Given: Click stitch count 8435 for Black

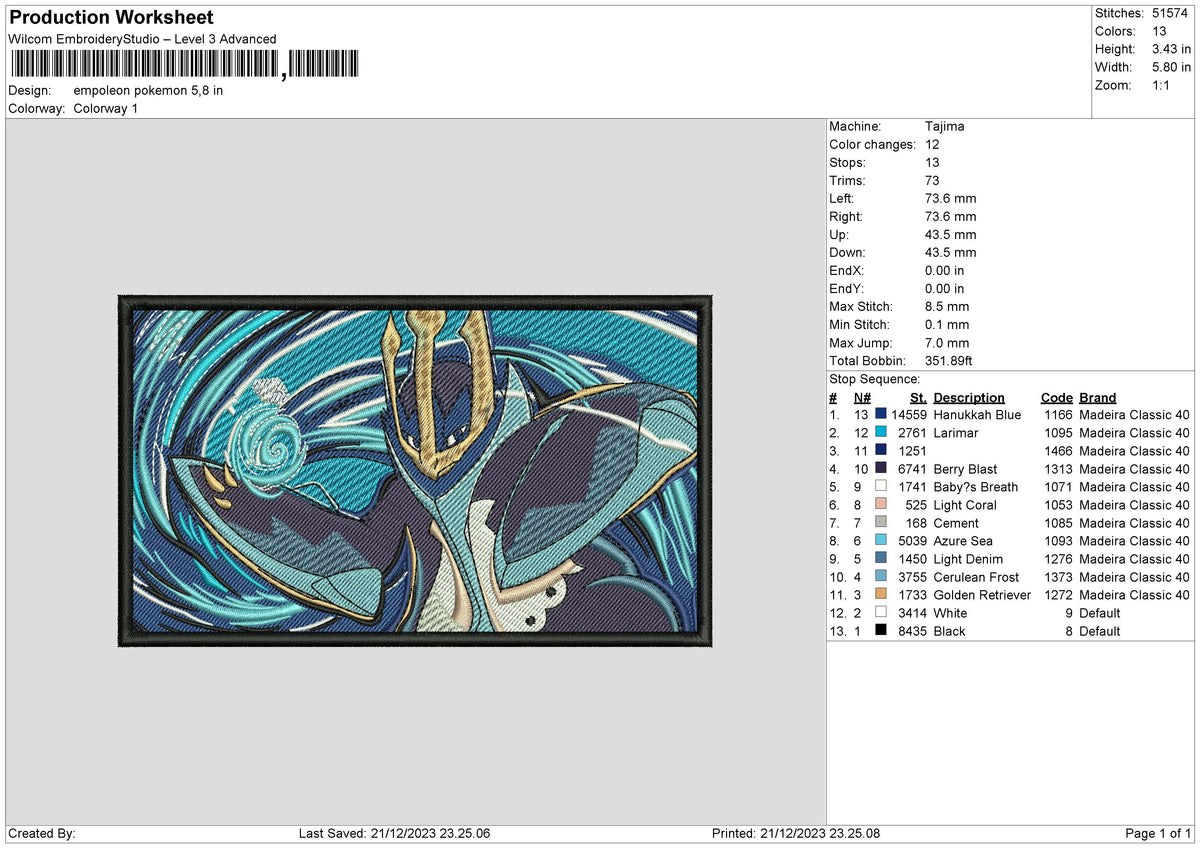Looking at the screenshot, I should [913, 631].
